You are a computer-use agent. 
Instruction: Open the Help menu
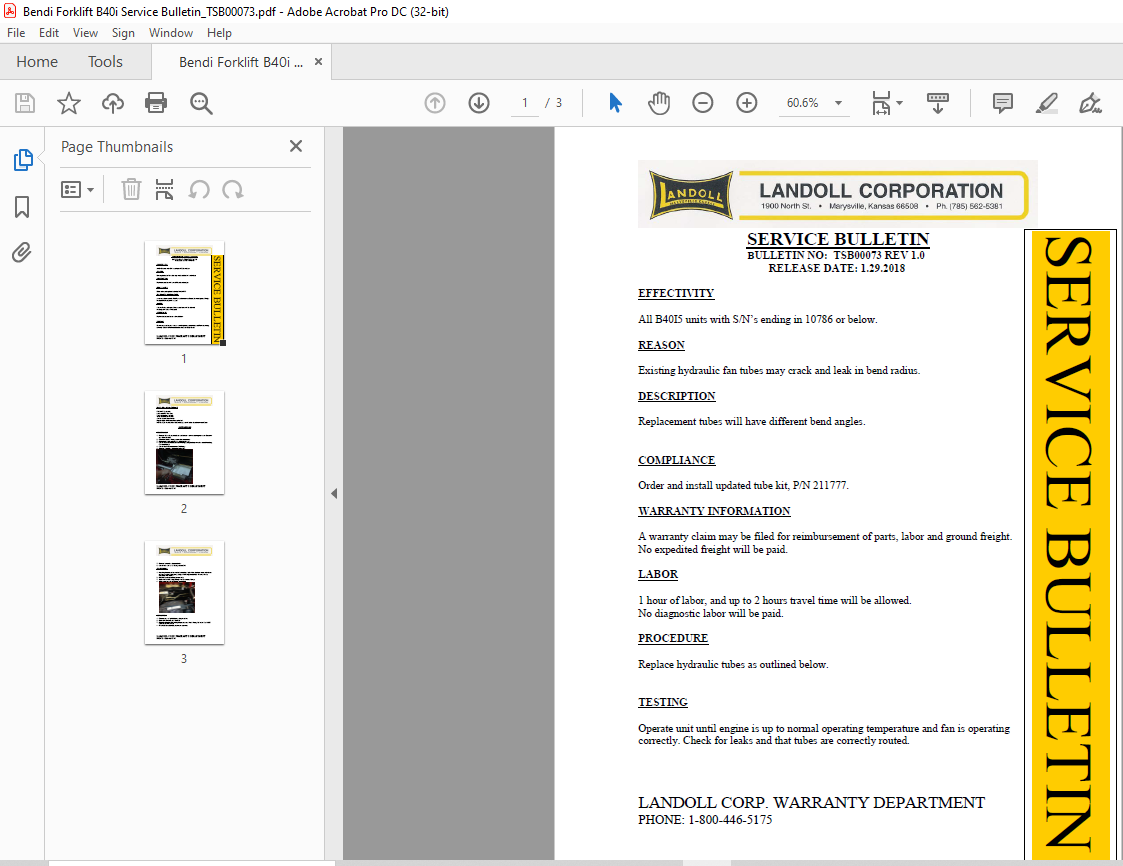pos(219,33)
